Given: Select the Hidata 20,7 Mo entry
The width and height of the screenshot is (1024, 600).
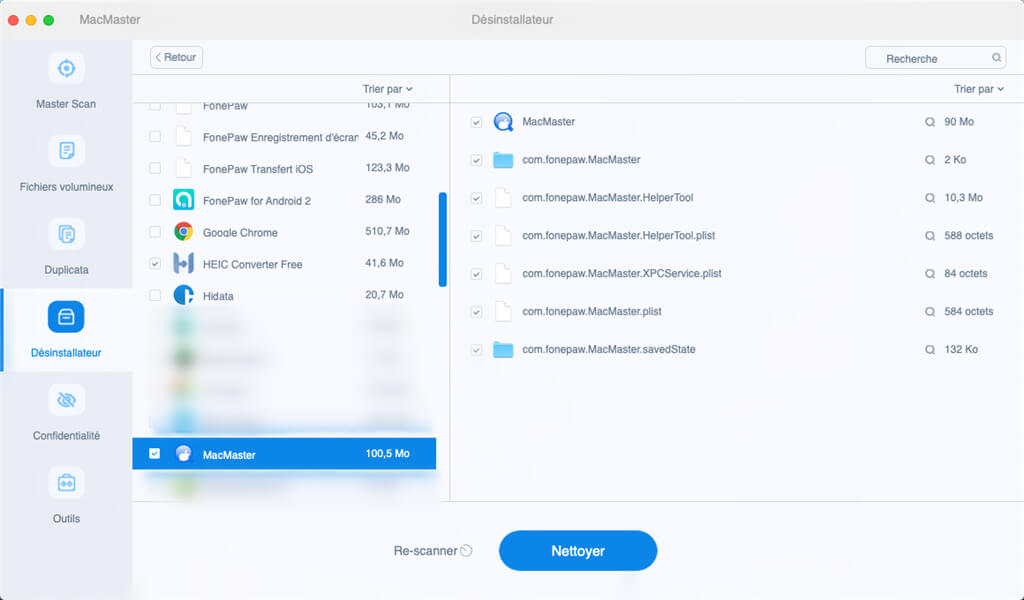Looking at the screenshot, I should click(x=284, y=295).
